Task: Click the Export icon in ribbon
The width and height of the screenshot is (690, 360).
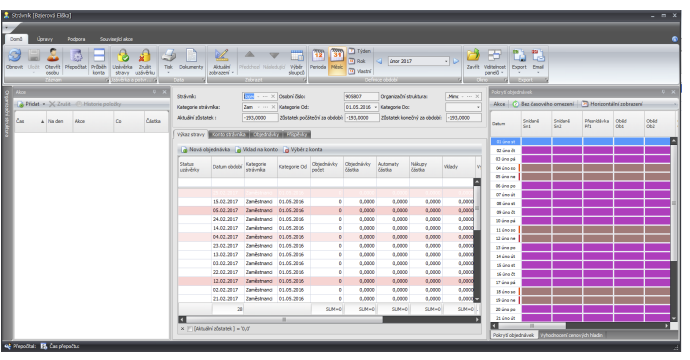Action: [x=519, y=55]
